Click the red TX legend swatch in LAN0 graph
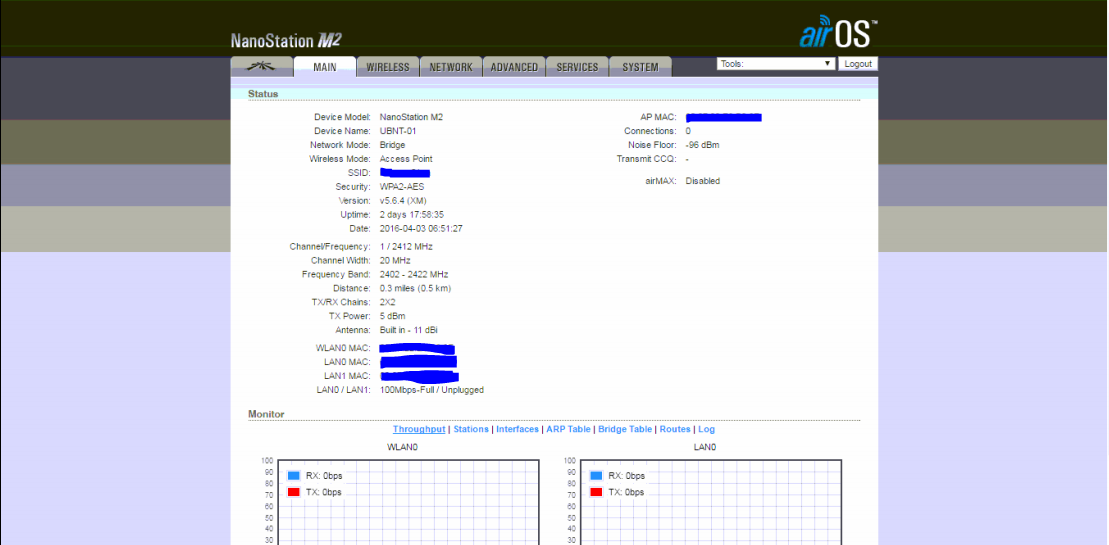The height and width of the screenshot is (545, 1109). pos(596,492)
